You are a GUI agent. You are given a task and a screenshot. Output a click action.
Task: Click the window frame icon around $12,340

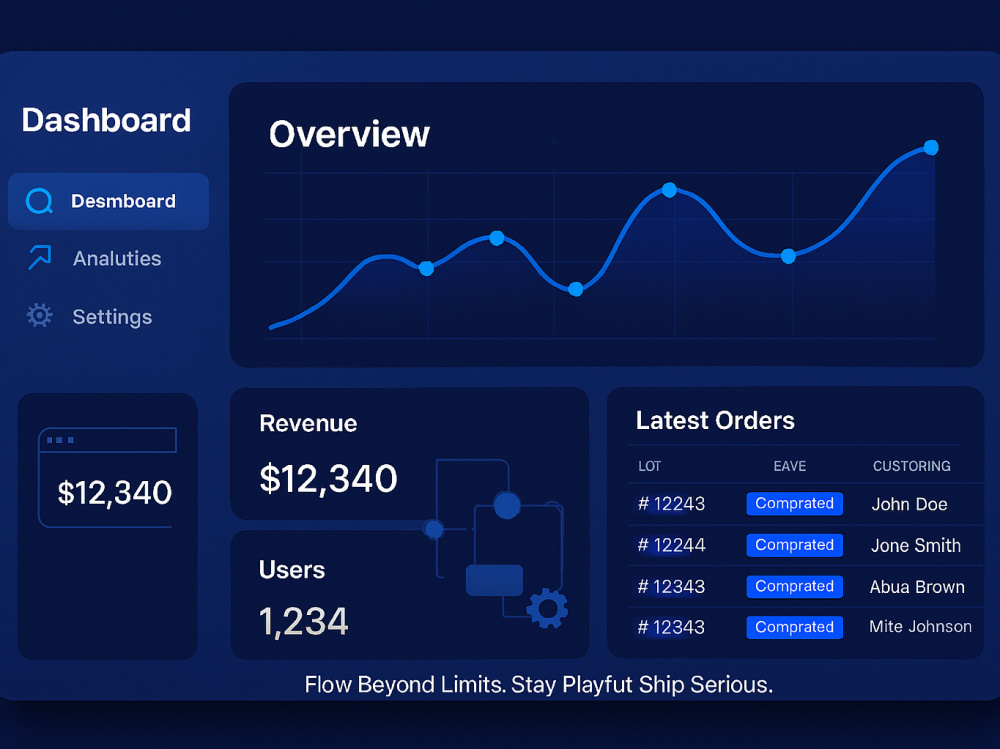pyautogui.click(x=107, y=477)
